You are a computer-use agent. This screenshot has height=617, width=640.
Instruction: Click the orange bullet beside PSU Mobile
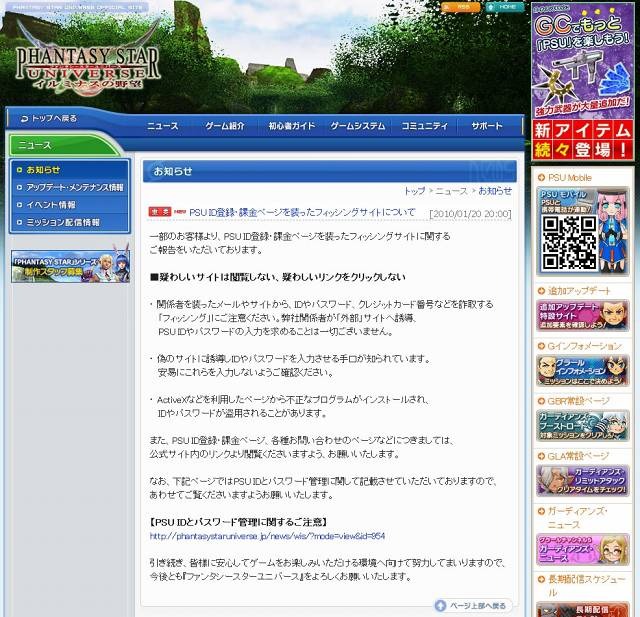(542, 178)
